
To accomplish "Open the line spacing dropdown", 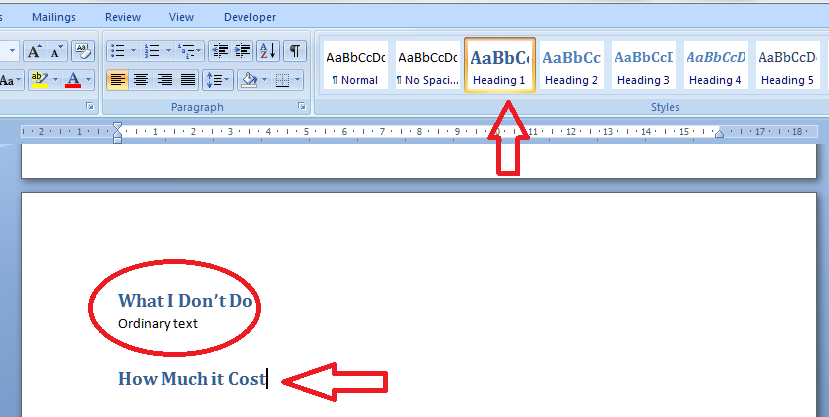I will coord(216,80).
